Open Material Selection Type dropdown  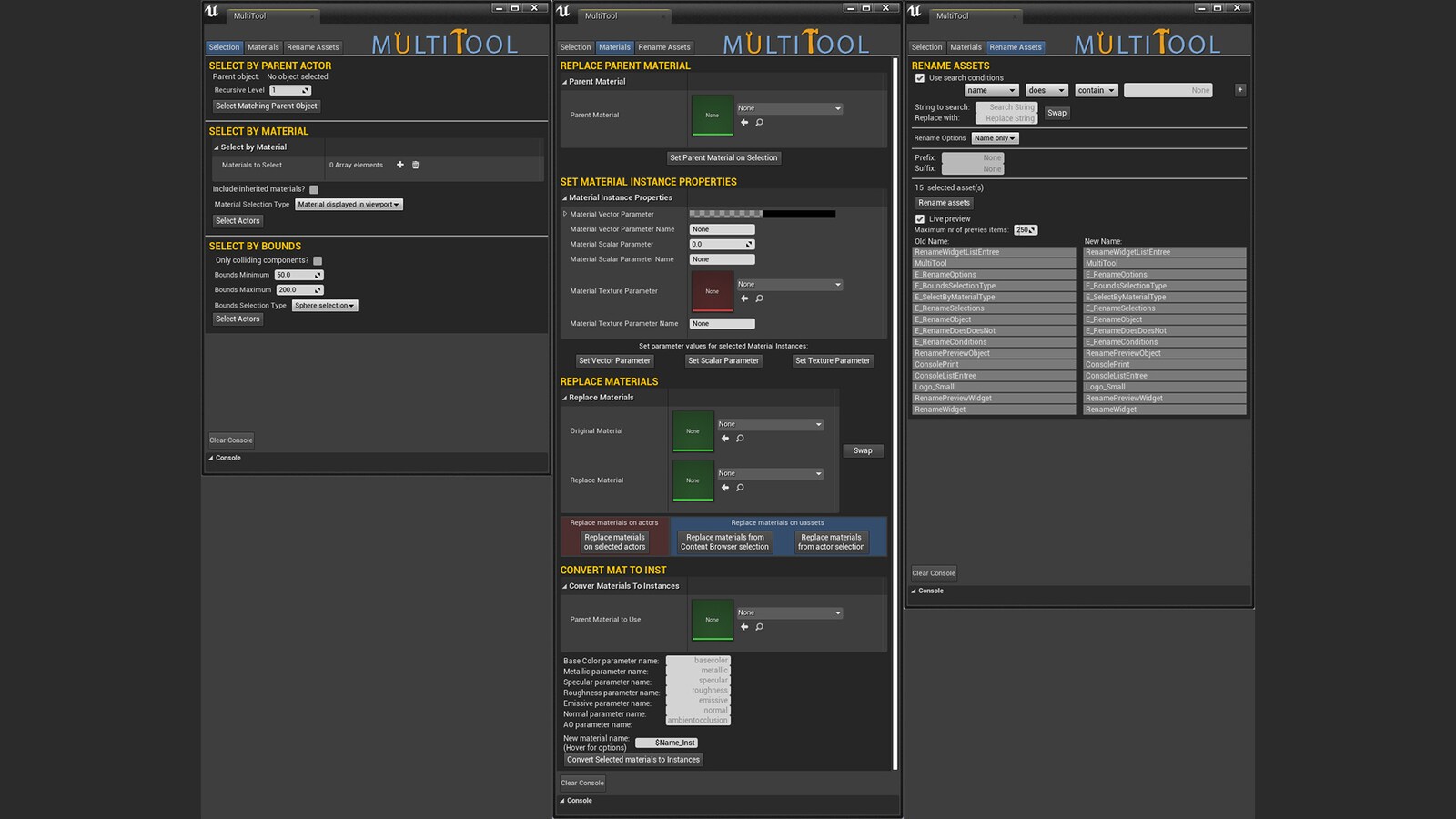(x=349, y=205)
